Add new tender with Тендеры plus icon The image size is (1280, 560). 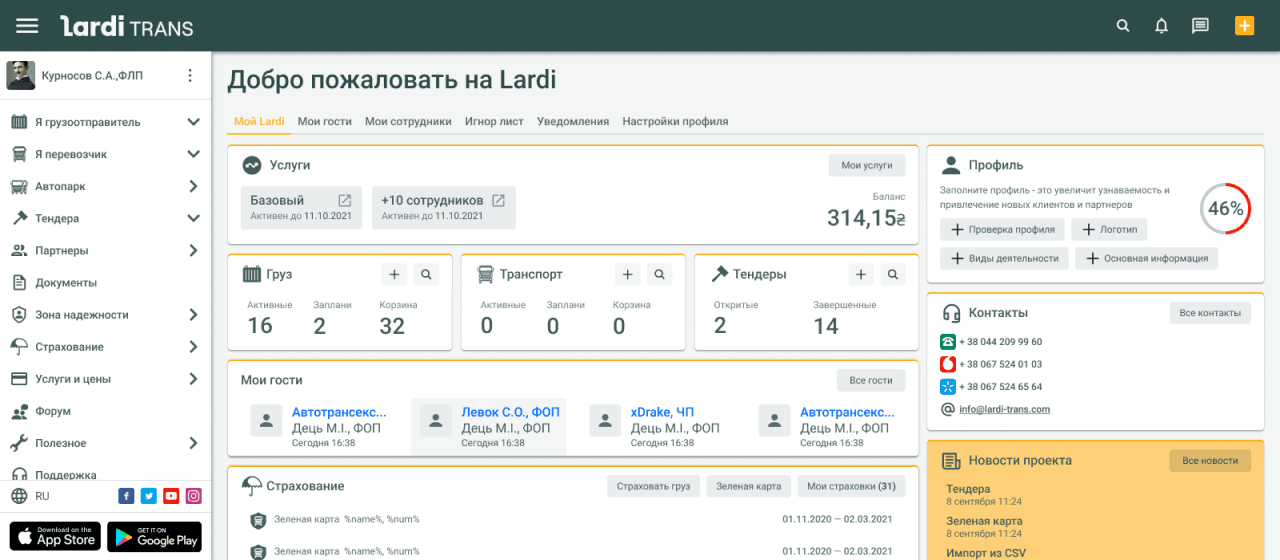pyautogui.click(x=861, y=274)
